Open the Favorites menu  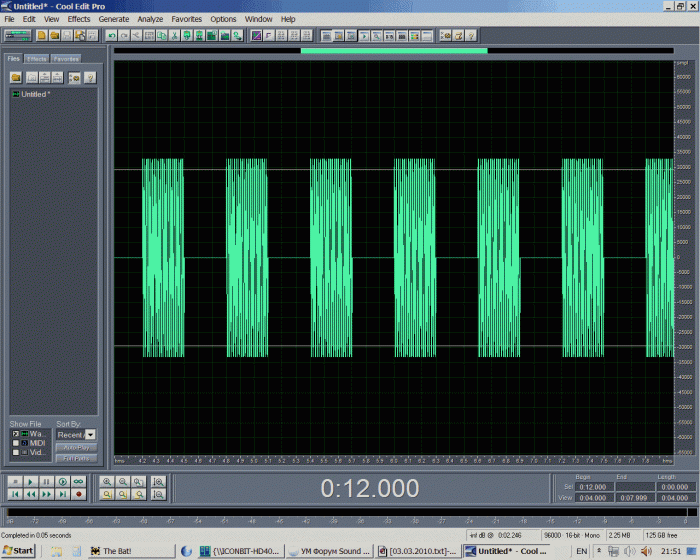point(187,19)
